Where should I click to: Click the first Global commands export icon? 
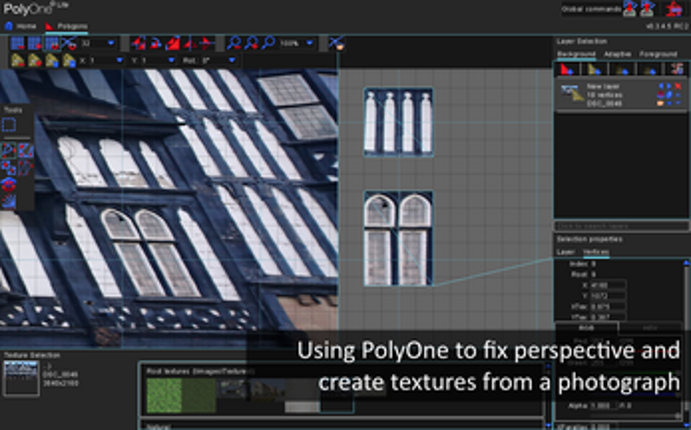(x=630, y=8)
